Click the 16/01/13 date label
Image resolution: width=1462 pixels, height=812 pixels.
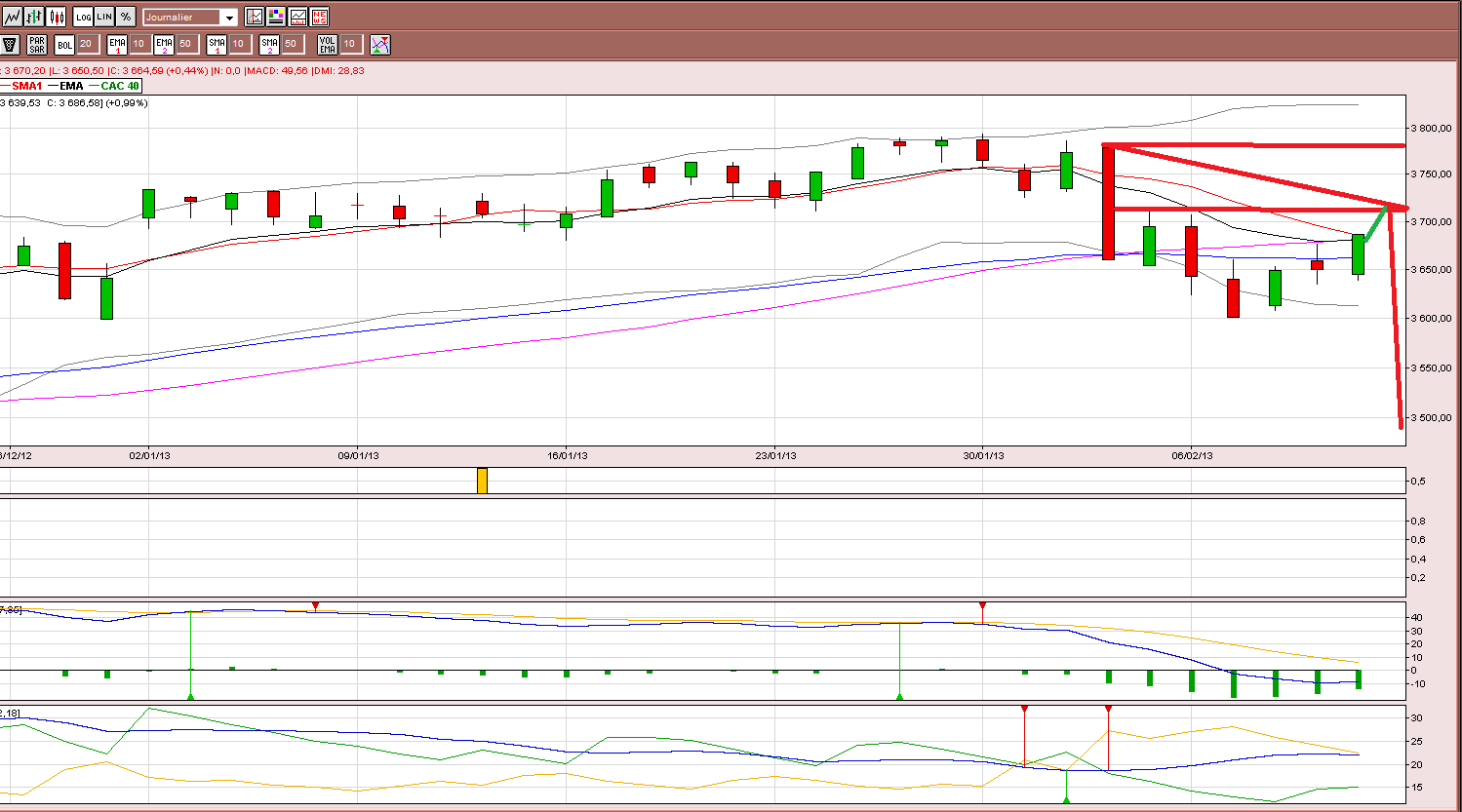tap(568, 455)
